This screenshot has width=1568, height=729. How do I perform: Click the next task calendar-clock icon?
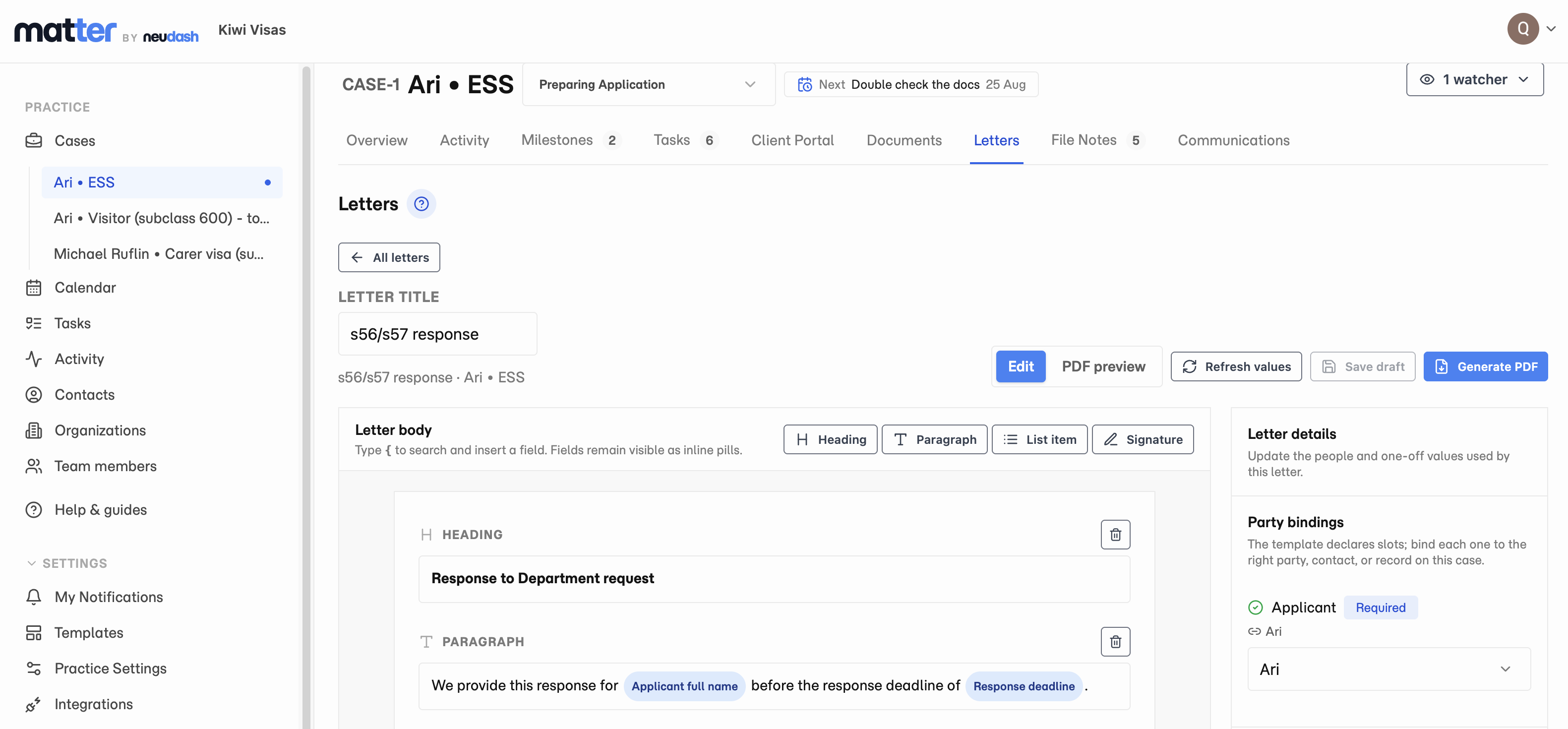pos(805,85)
